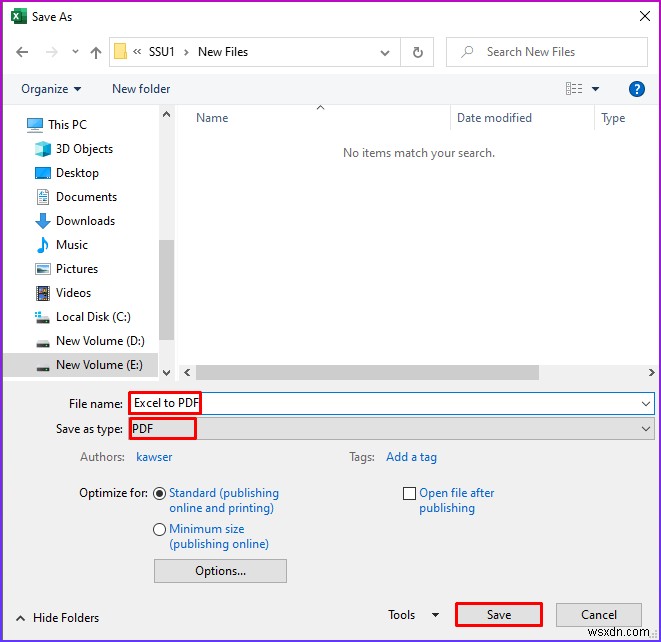Click horizontal scrollbar right arrow

(651, 373)
